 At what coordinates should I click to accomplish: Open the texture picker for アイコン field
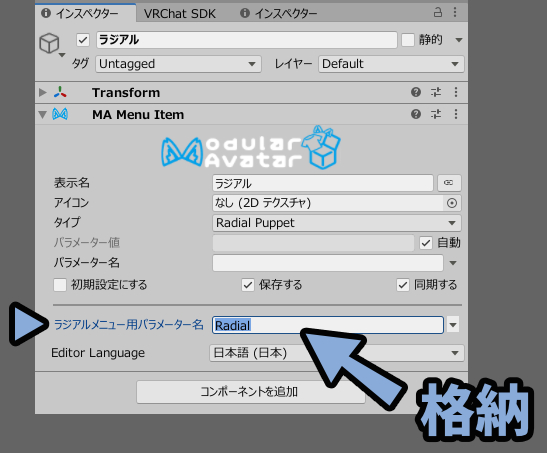[x=452, y=203]
